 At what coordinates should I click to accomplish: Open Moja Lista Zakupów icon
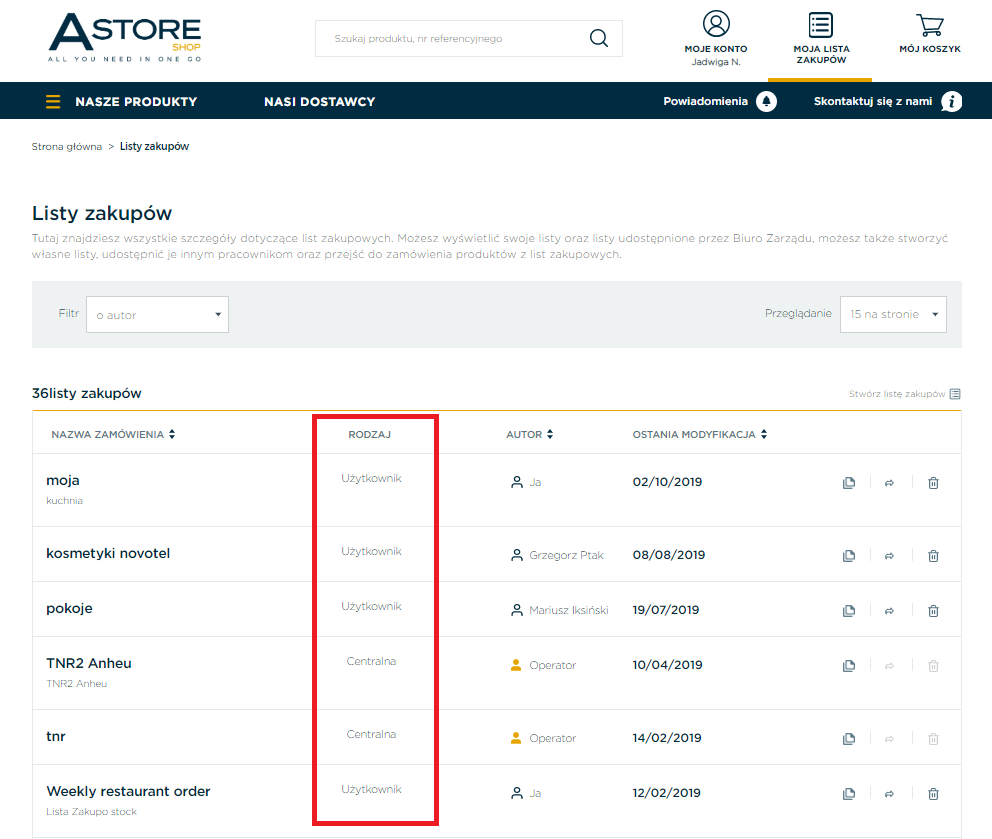point(821,25)
